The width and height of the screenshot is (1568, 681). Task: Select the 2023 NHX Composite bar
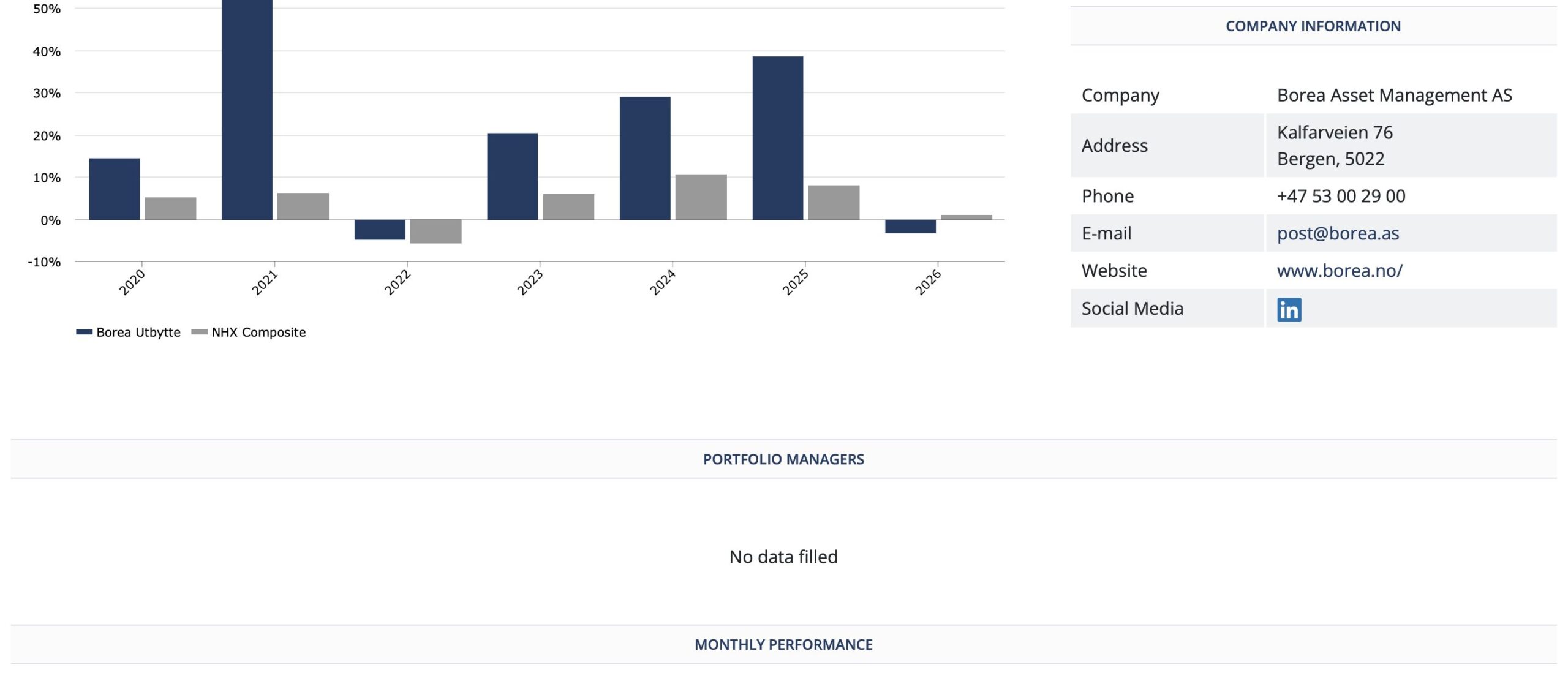click(x=568, y=207)
